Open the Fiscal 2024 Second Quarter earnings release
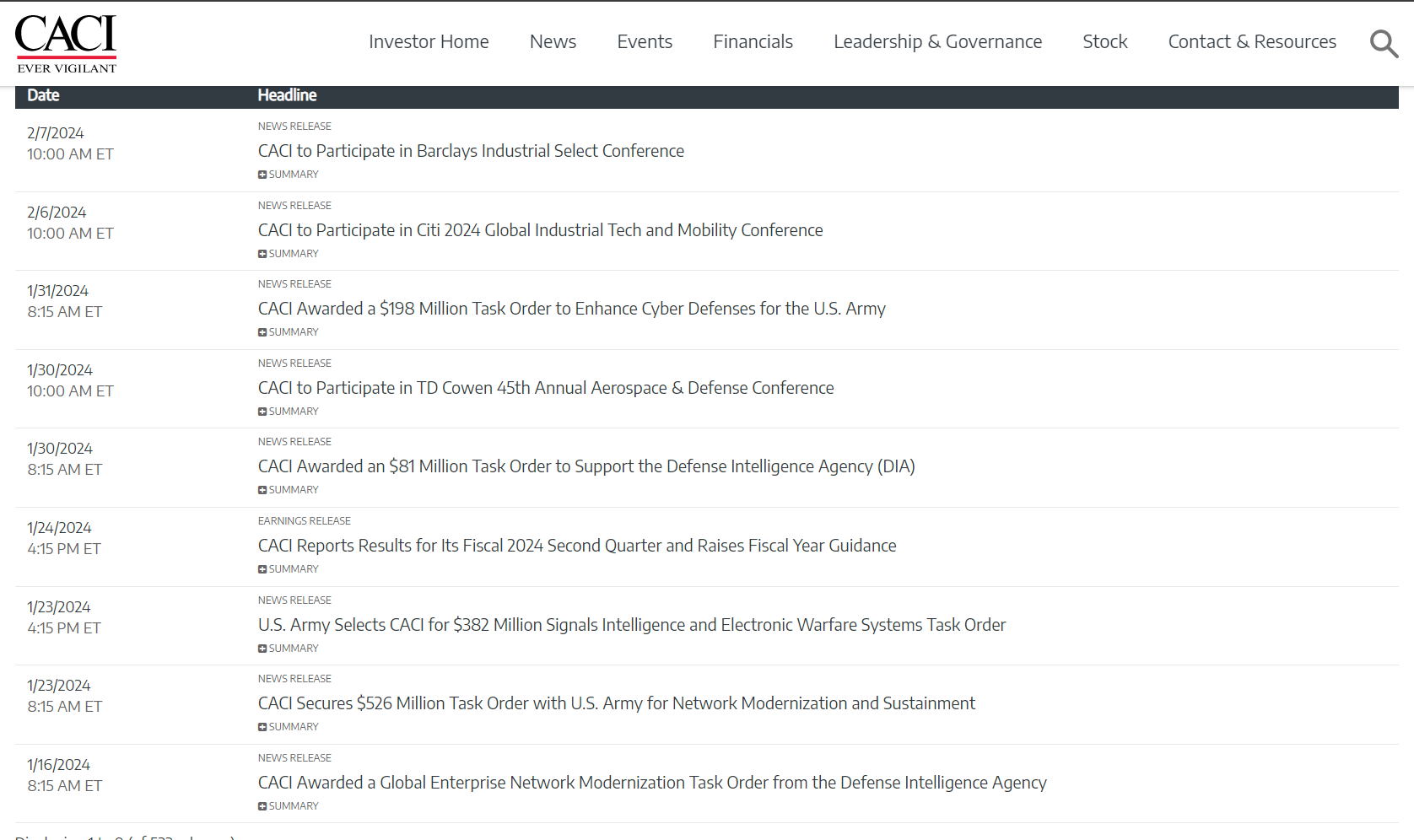The image size is (1414, 840). pos(577,546)
